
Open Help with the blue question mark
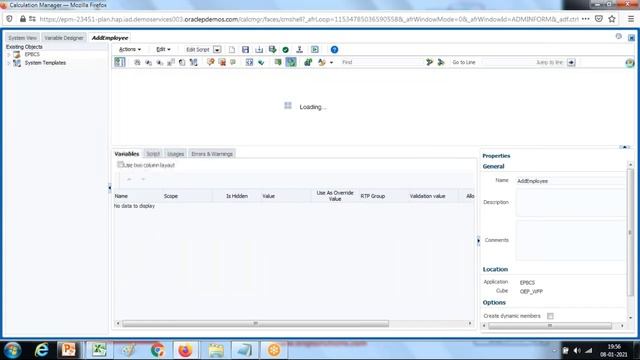click(x=334, y=50)
